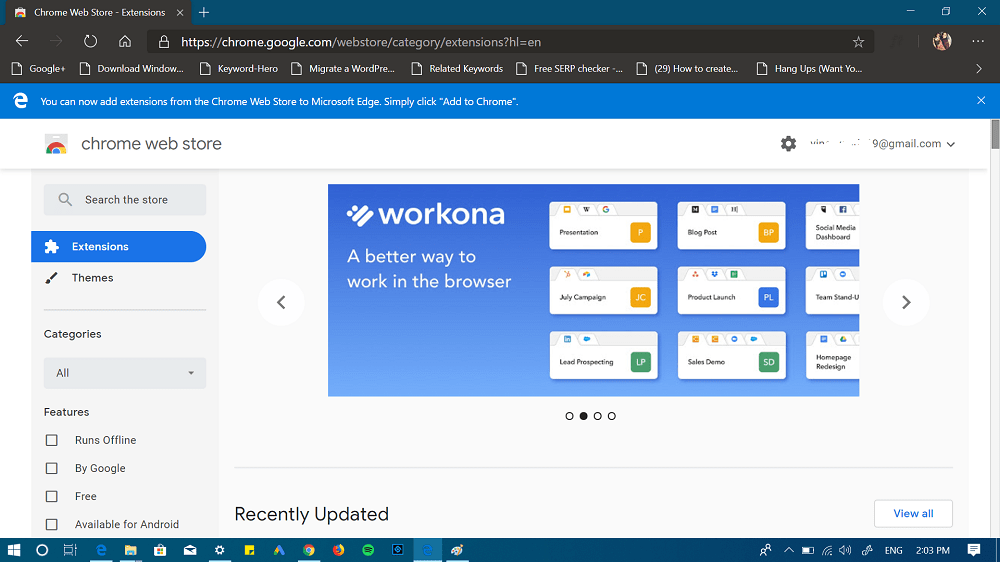Screen dimensions: 1000x562
Task: Open the Action Center notifications icon
Action: (x=974, y=550)
